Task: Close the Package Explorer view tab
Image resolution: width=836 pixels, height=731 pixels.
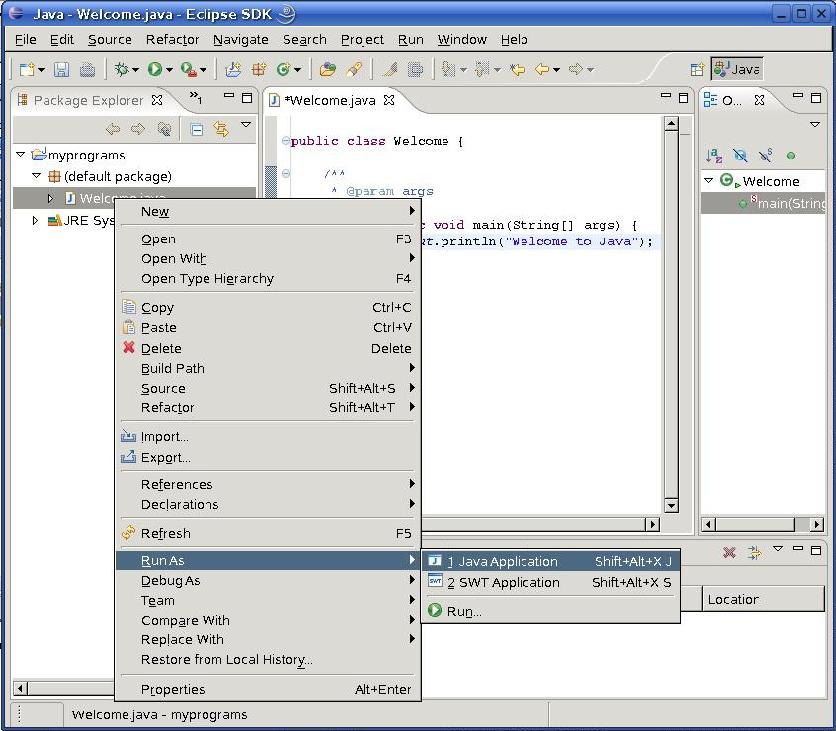Action: click(x=157, y=100)
